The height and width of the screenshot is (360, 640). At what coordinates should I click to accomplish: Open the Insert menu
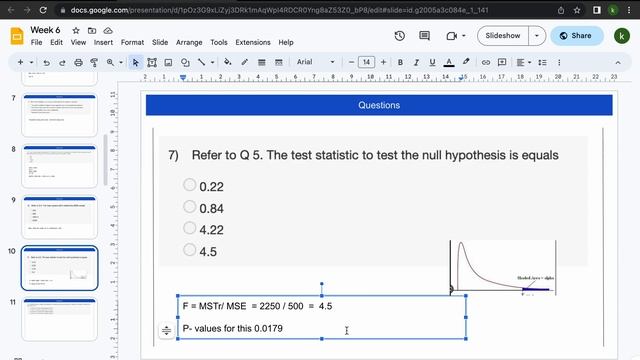click(x=103, y=42)
